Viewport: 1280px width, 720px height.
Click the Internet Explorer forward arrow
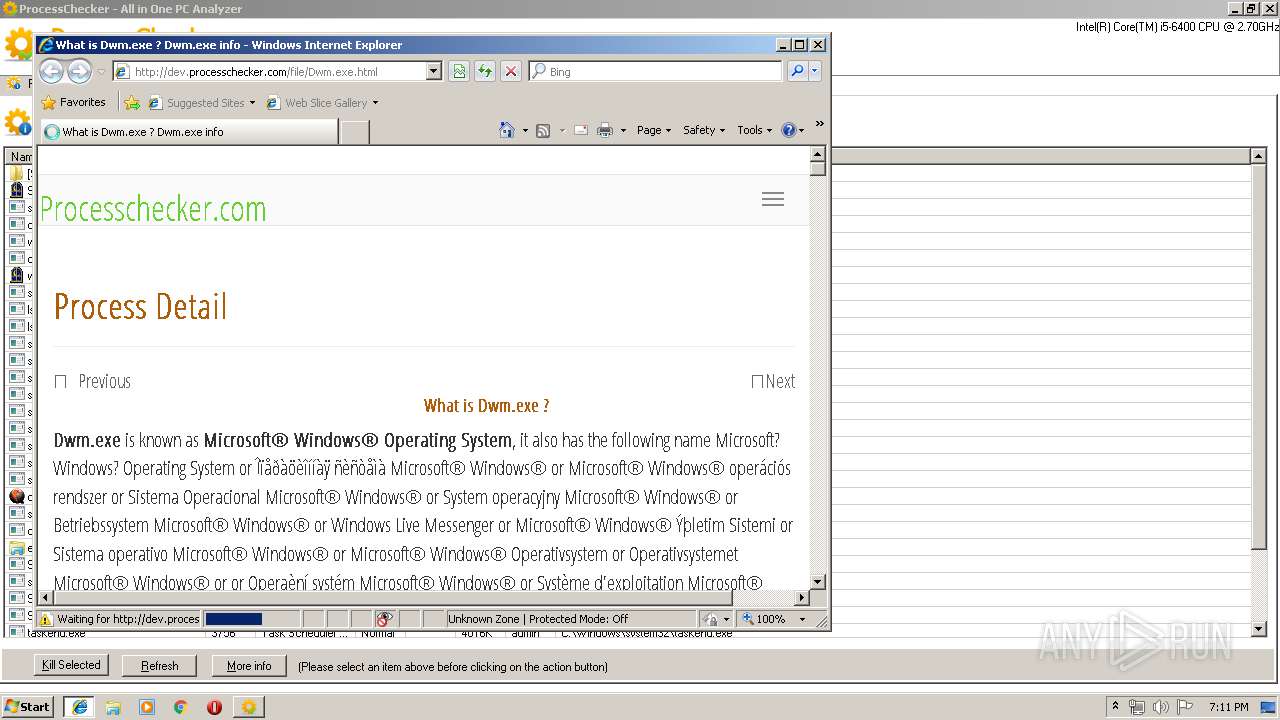79,71
